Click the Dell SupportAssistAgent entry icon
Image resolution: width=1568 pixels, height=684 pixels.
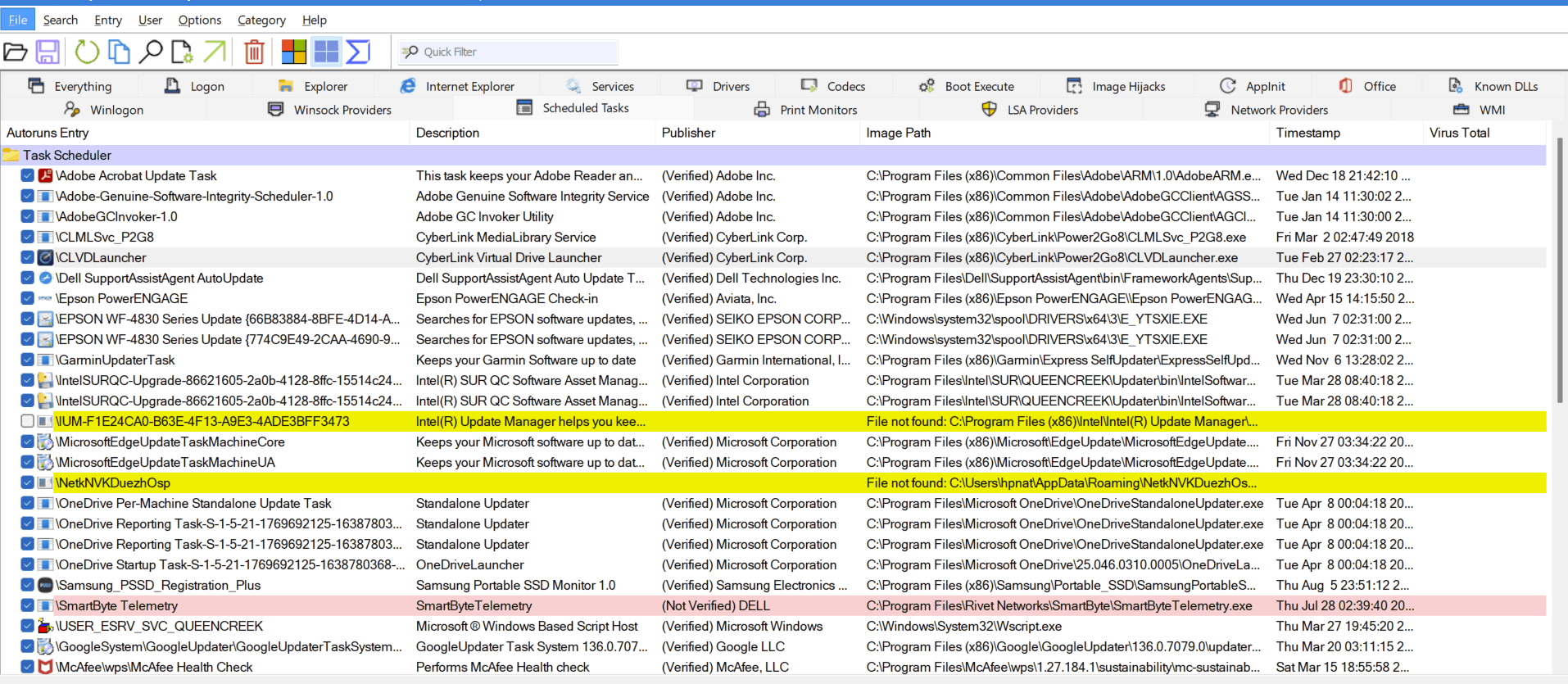[x=46, y=278]
